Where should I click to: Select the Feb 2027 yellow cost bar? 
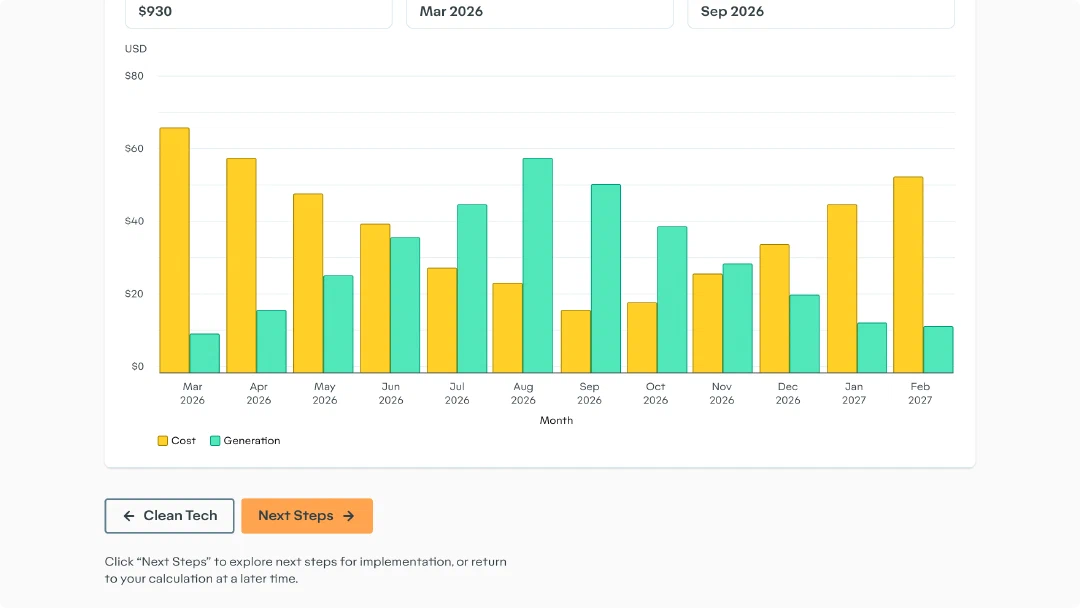click(908, 275)
